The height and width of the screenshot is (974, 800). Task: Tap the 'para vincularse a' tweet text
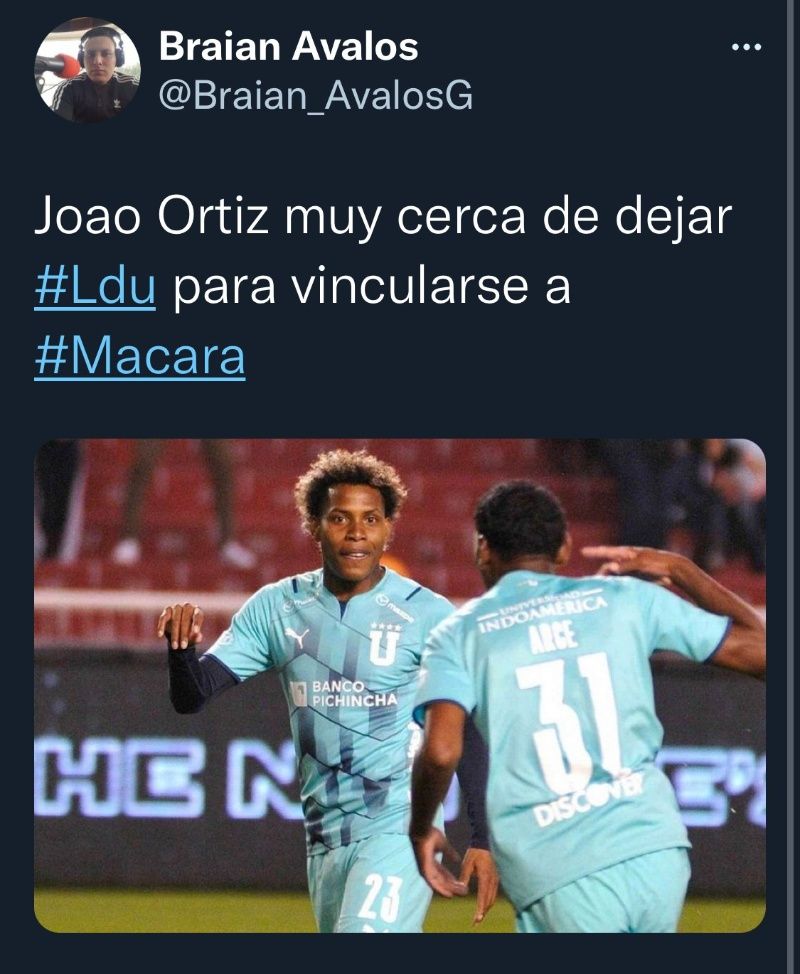coord(371,286)
